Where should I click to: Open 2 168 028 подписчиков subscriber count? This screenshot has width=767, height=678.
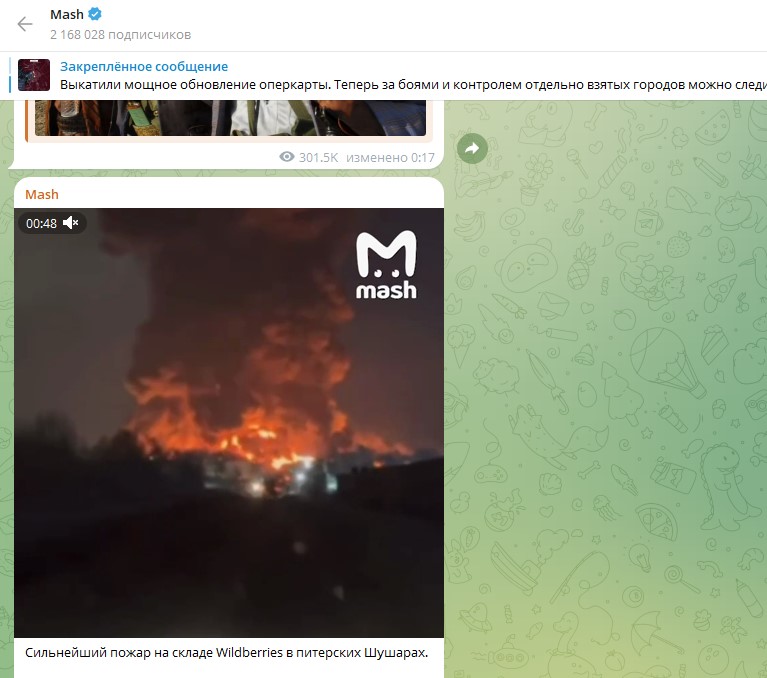[x=120, y=35]
